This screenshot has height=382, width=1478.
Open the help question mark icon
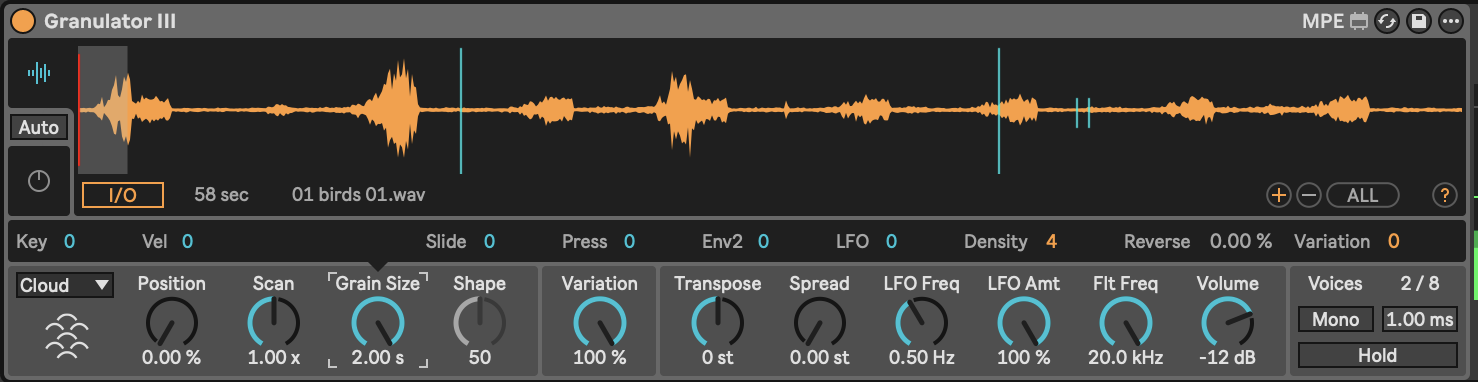coord(1445,195)
